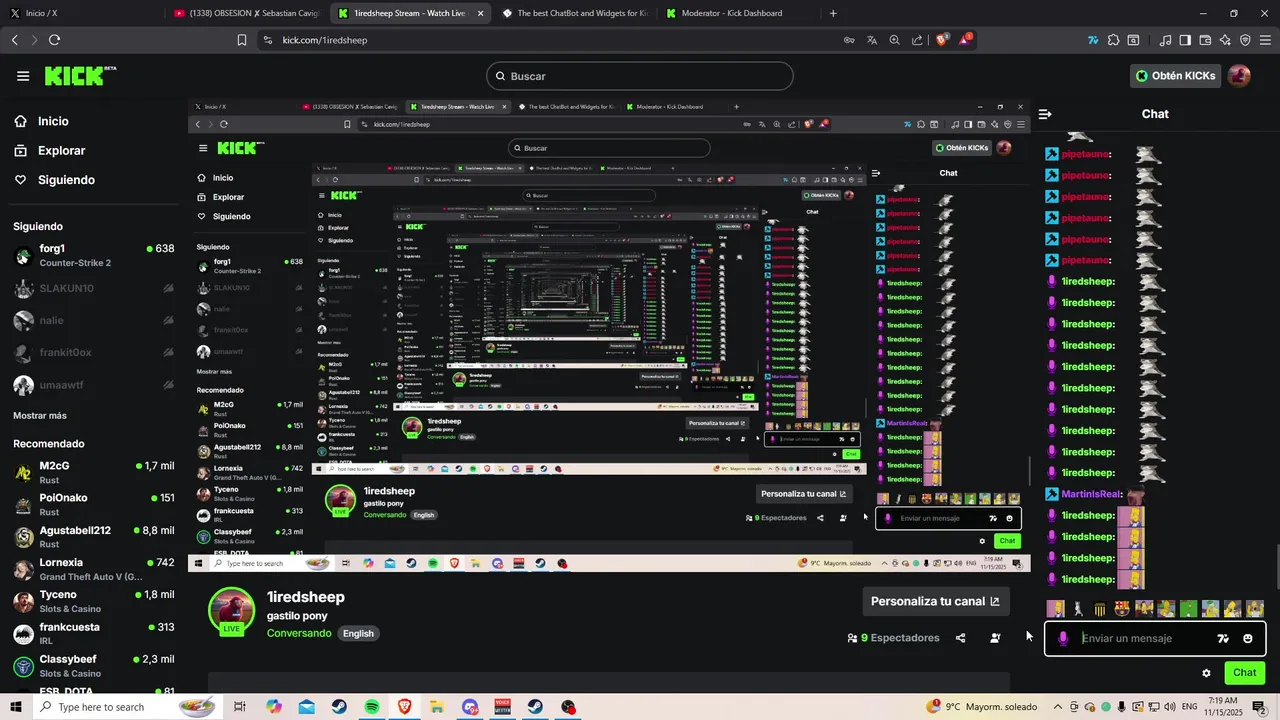This screenshot has height=720, width=1280.
Task: Open browser extensions puzzle icon
Action: [1113, 40]
